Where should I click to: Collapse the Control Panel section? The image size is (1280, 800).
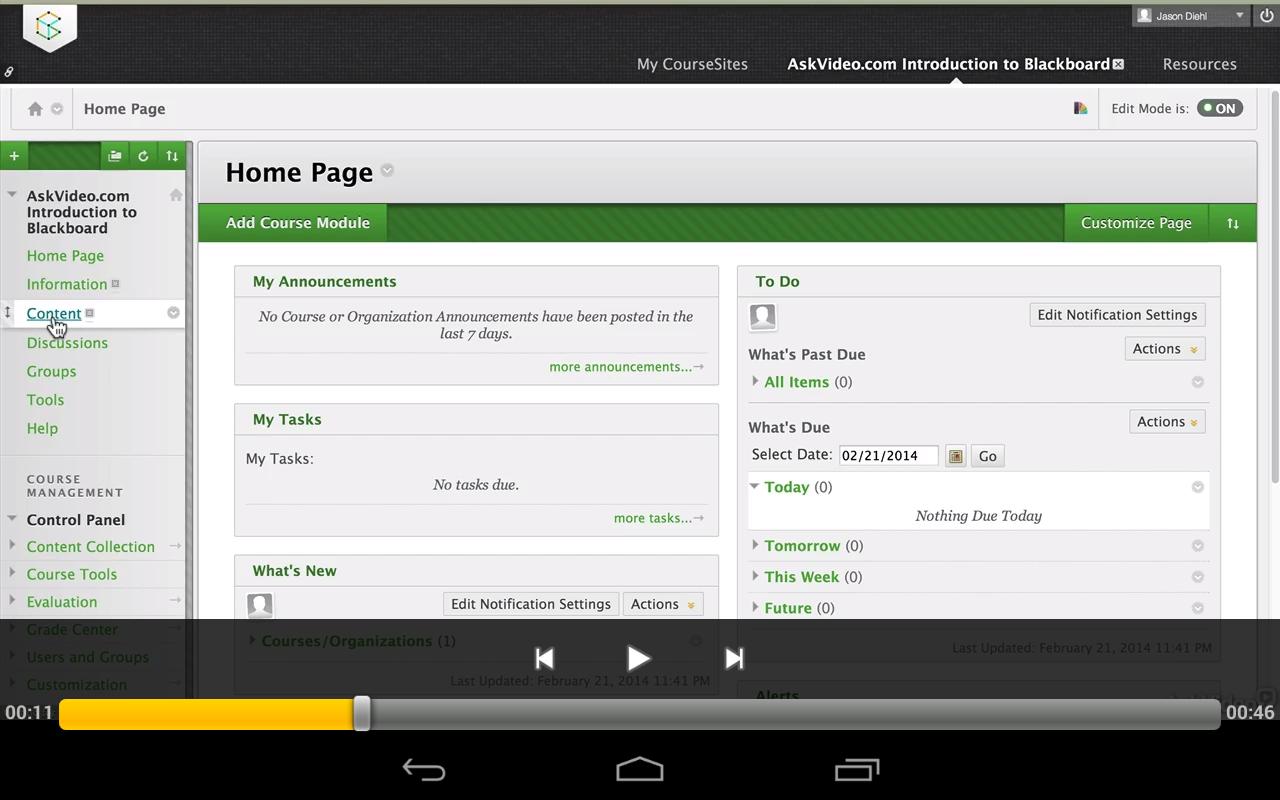pyautogui.click(x=12, y=519)
